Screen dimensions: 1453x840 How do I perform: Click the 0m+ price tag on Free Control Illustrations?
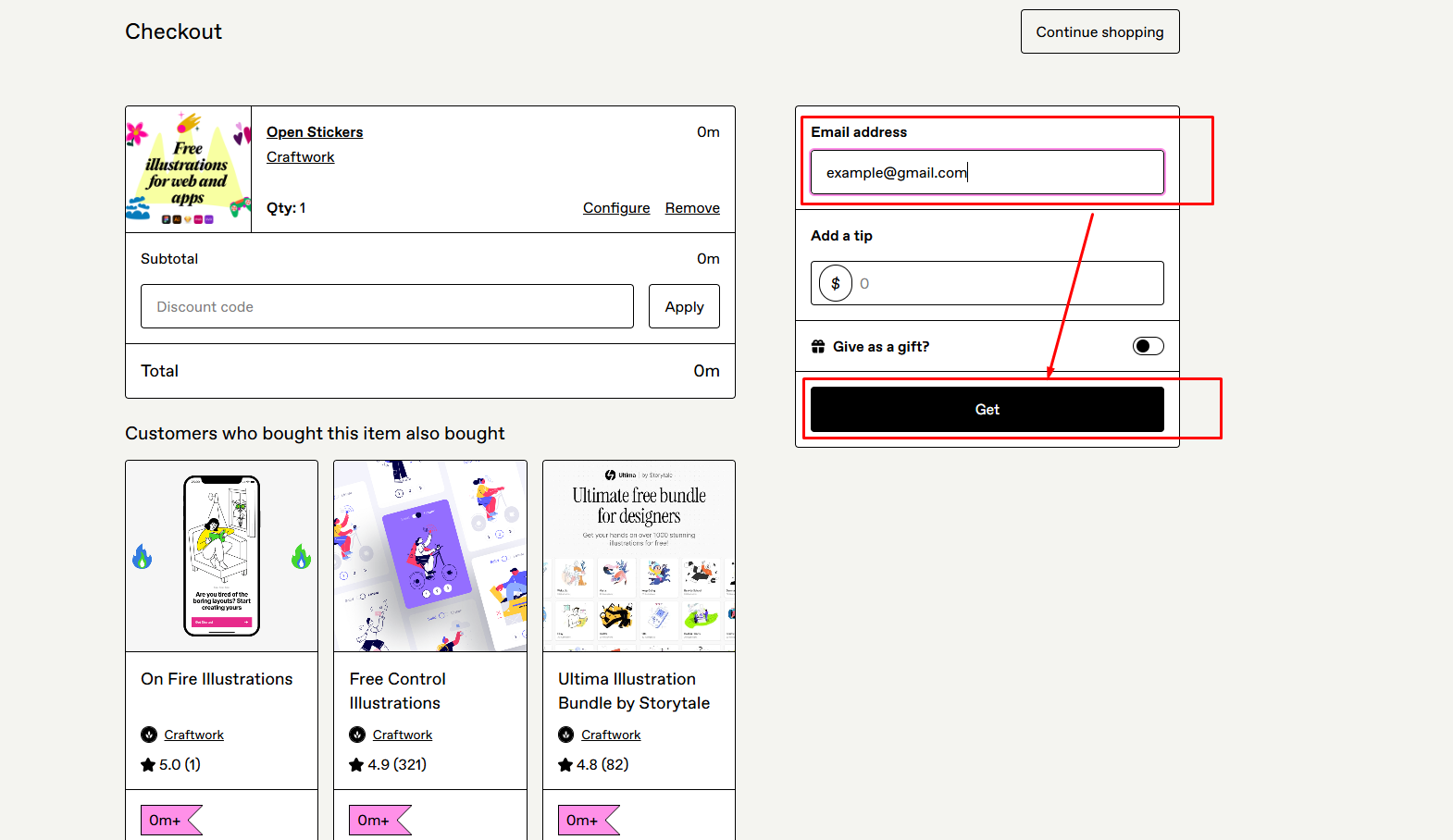click(x=380, y=821)
